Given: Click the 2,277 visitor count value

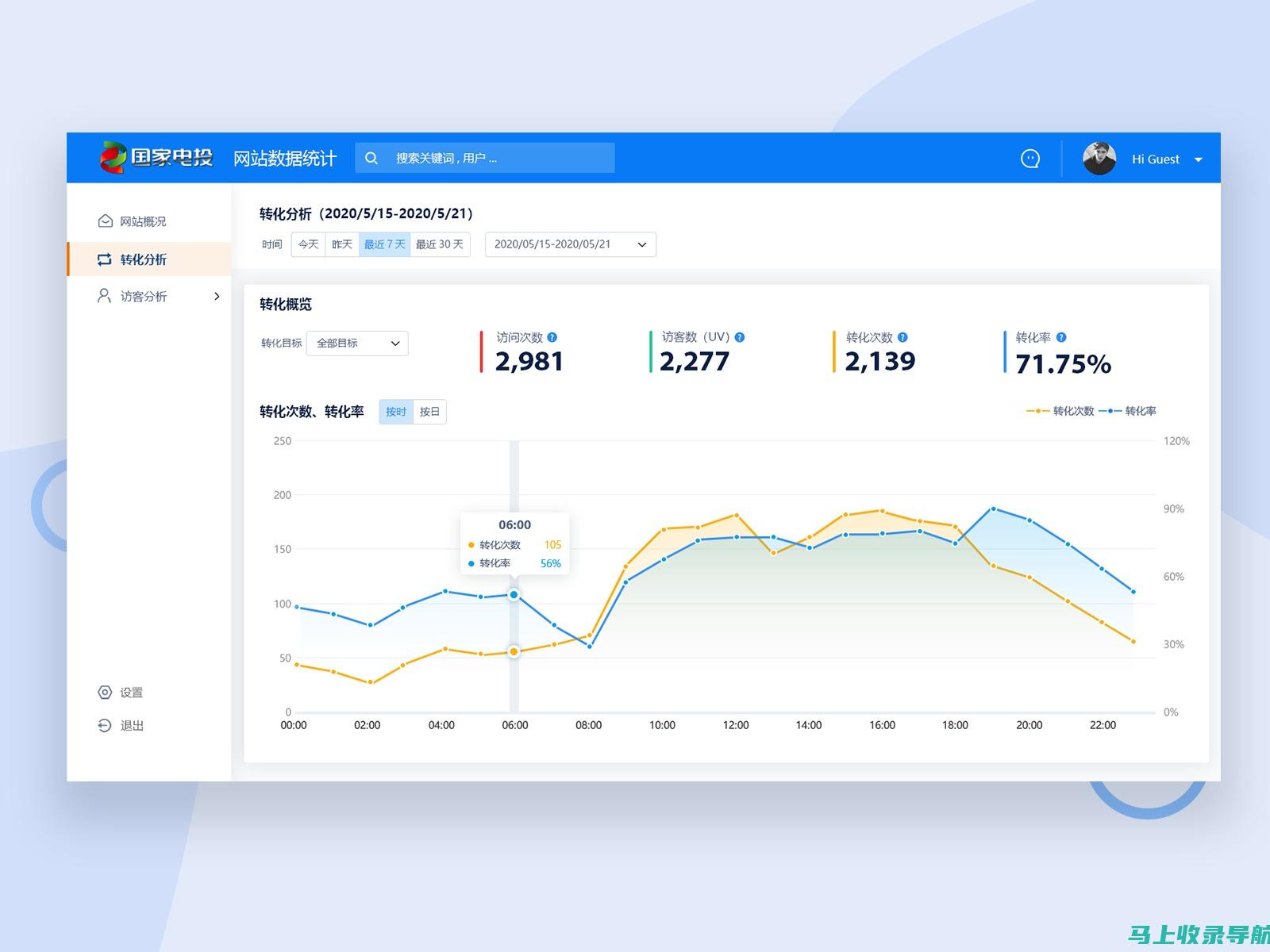Looking at the screenshot, I should [x=695, y=362].
